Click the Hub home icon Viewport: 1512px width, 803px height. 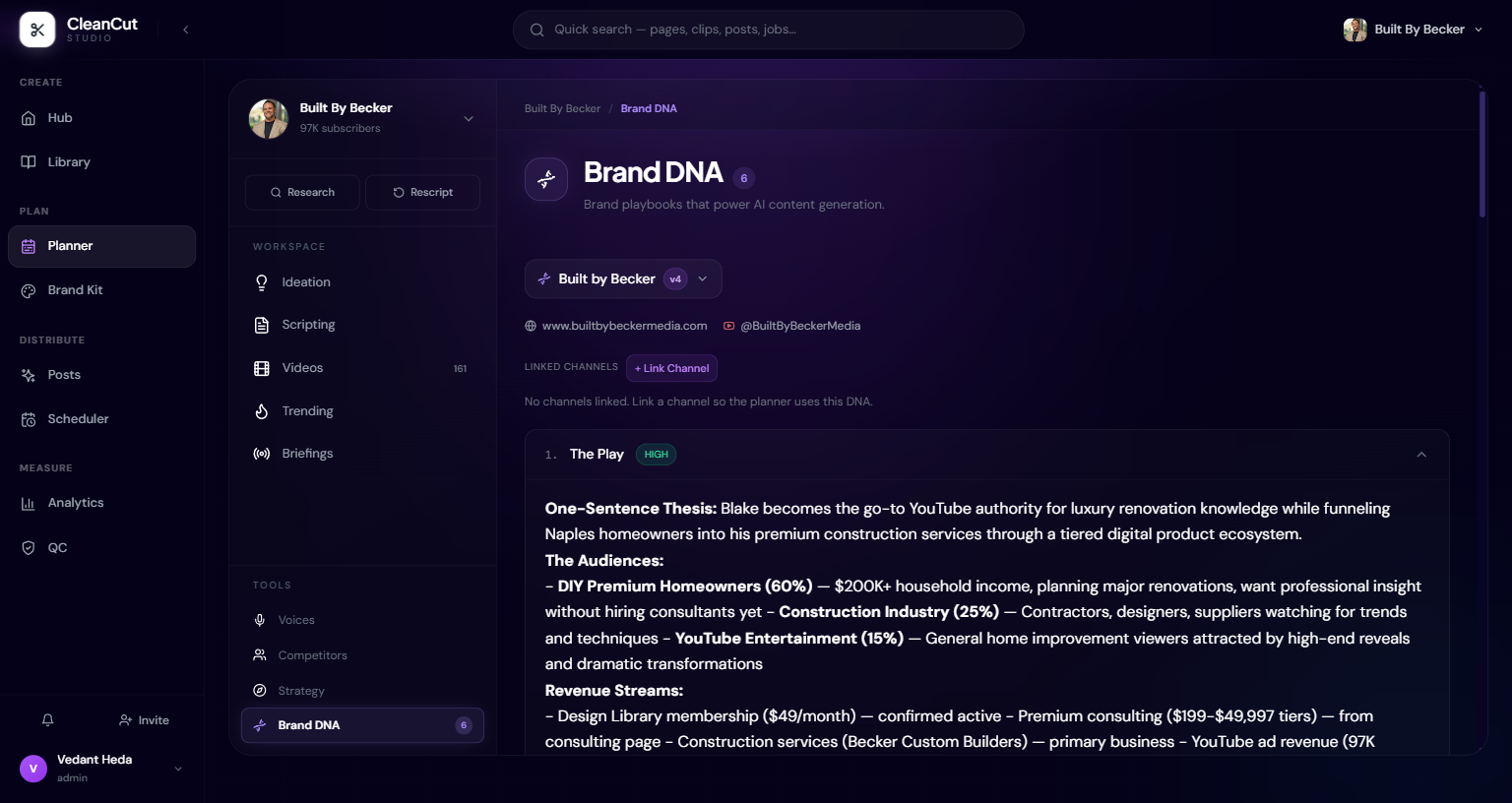pos(29,118)
